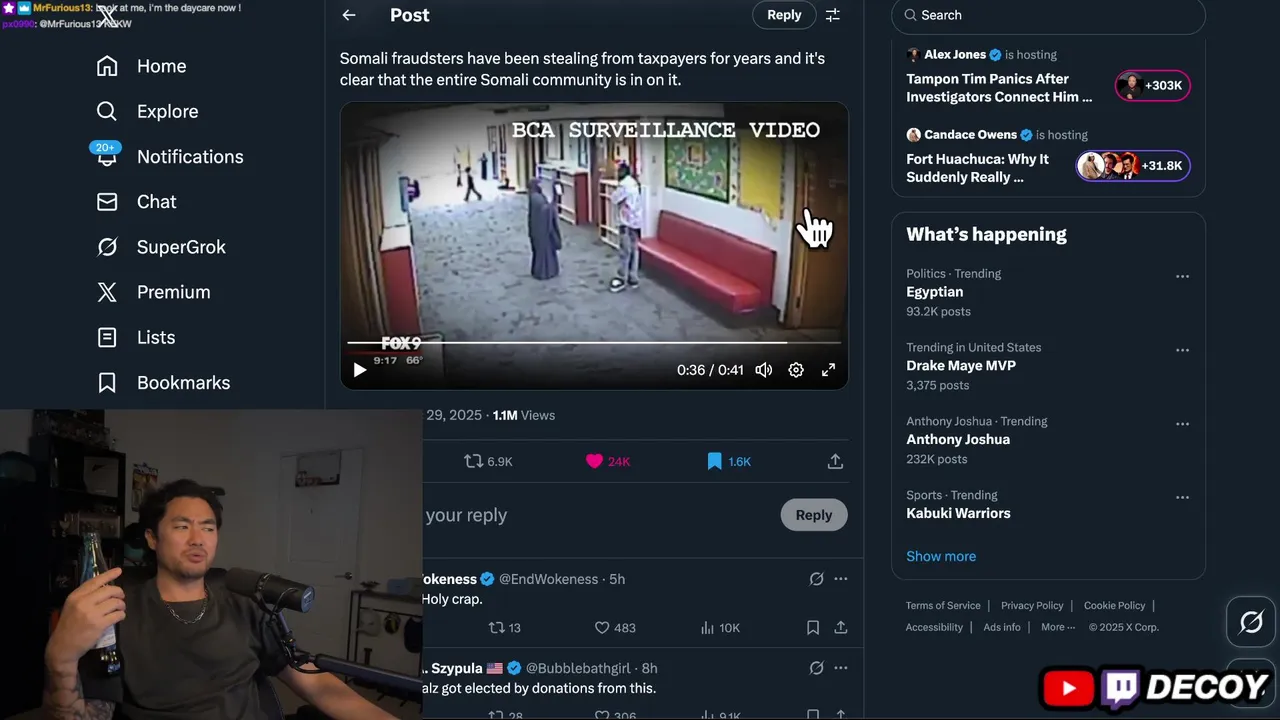Open Candace Owens Fort Huachuca live space
1280x720 pixels.
click(977, 168)
